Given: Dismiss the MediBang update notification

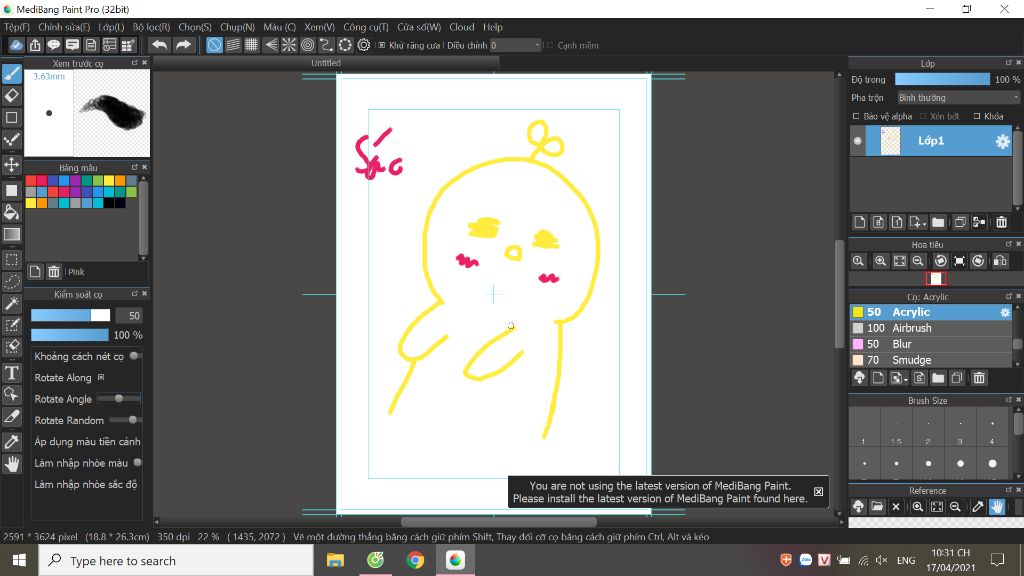Looking at the screenshot, I should coord(818,492).
